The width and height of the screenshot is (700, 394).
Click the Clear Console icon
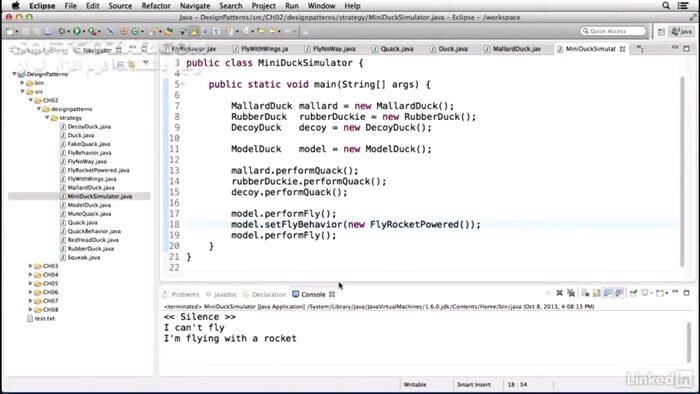pos(585,293)
